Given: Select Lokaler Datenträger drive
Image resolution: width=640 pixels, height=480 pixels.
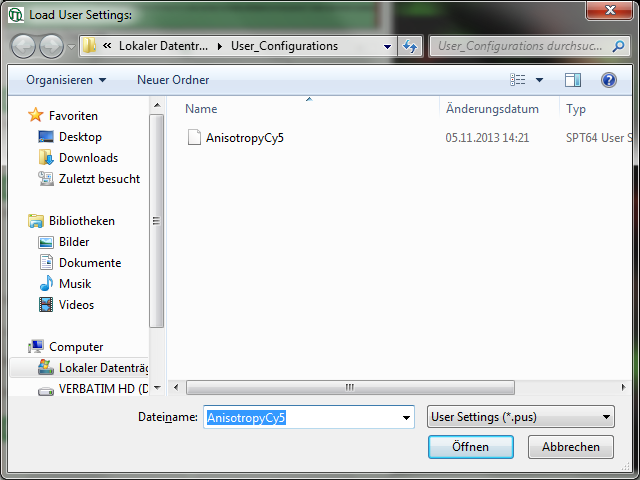Looking at the screenshot, I should [104, 368].
